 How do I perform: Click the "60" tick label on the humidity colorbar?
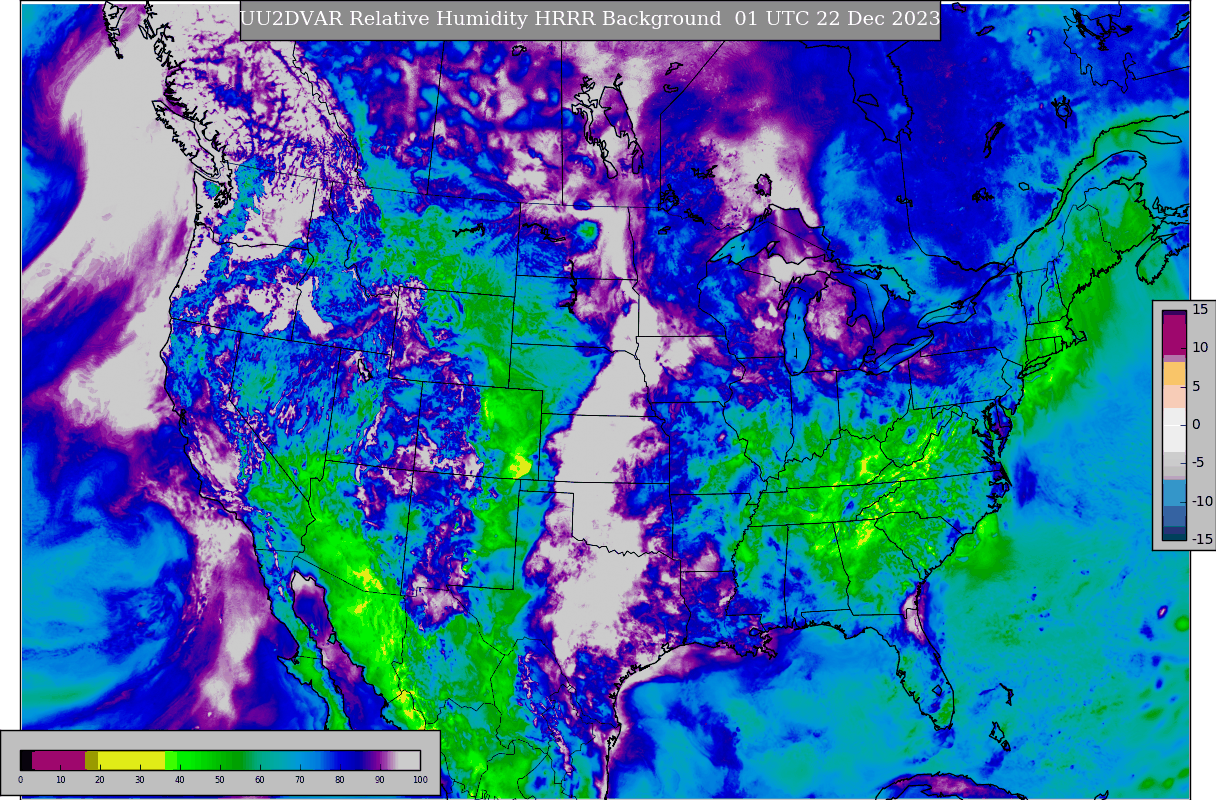(259, 780)
